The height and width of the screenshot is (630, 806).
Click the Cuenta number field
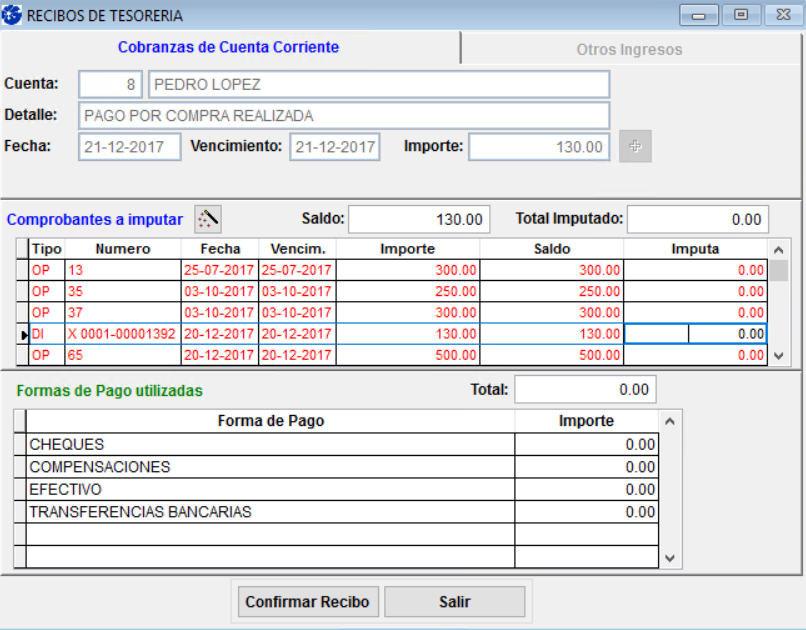tap(110, 85)
